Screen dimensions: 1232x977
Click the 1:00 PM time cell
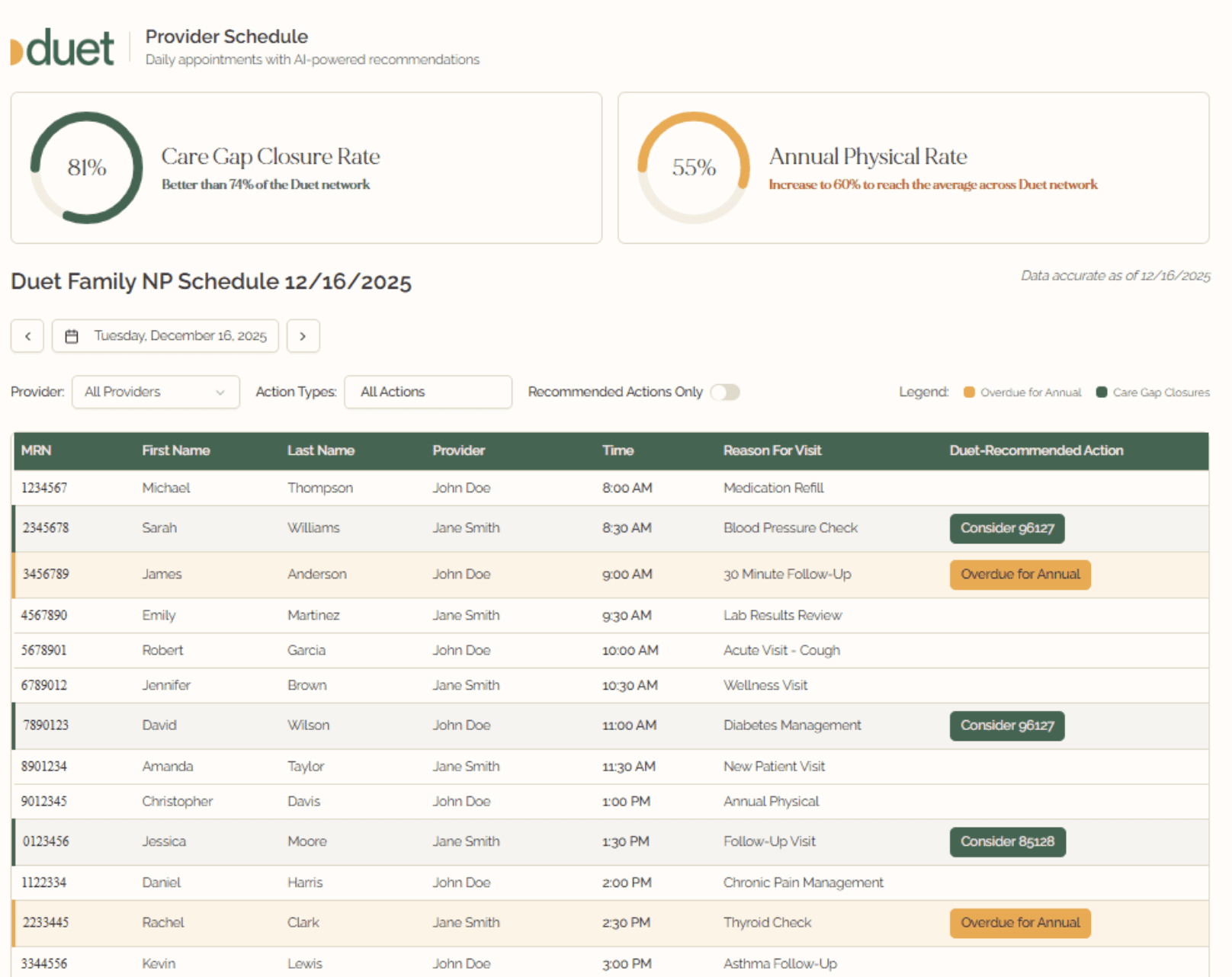click(626, 802)
